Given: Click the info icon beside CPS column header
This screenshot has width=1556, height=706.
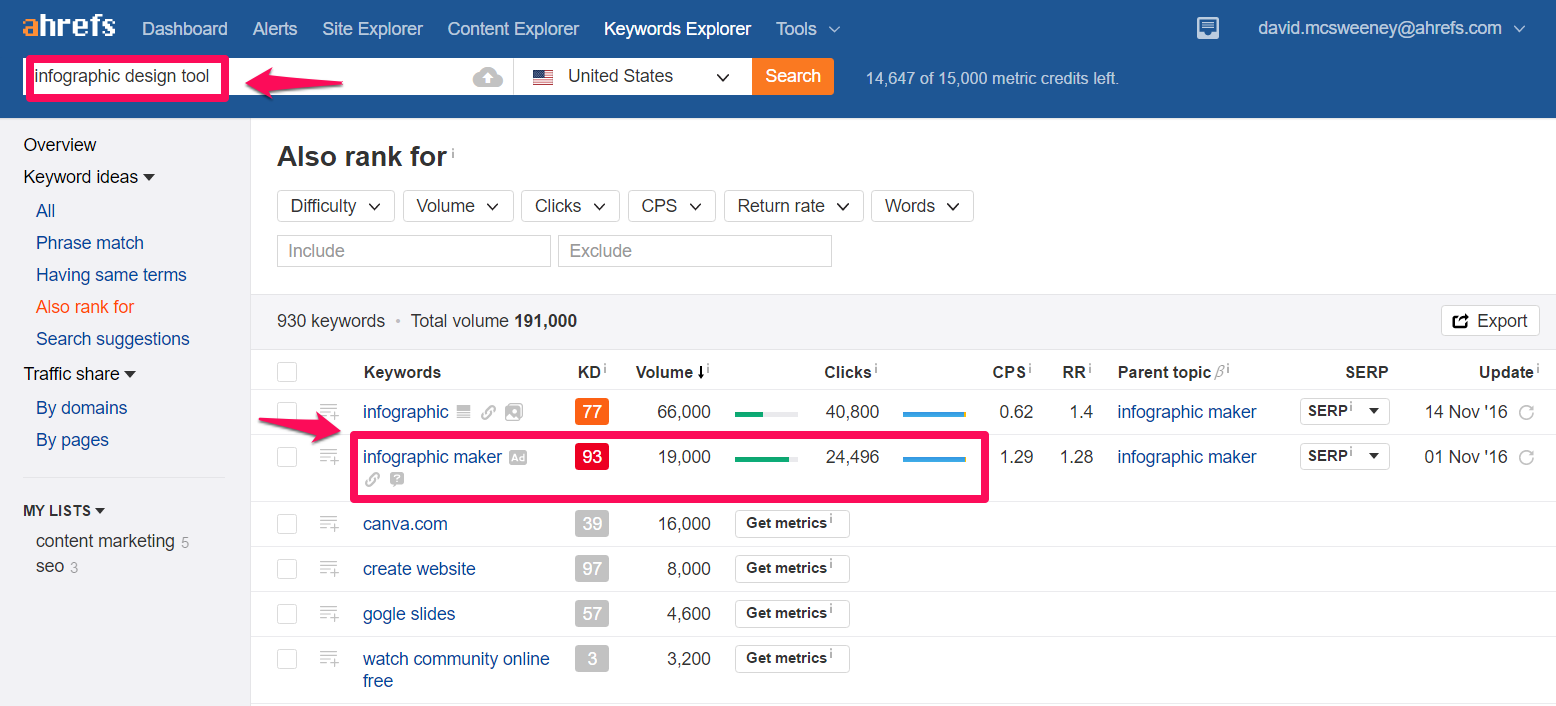Looking at the screenshot, I should 1030,369.
